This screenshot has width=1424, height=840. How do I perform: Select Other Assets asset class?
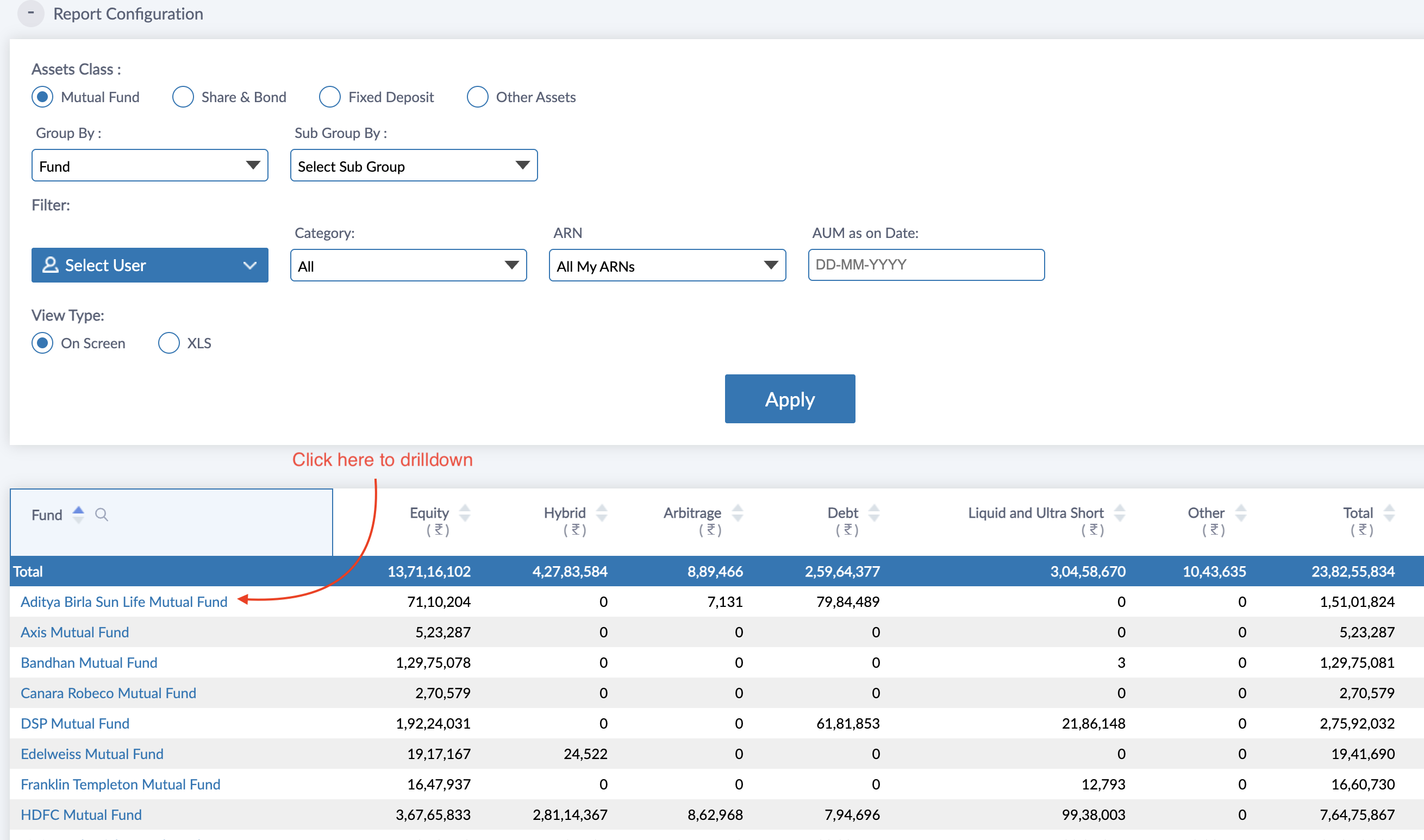477,97
